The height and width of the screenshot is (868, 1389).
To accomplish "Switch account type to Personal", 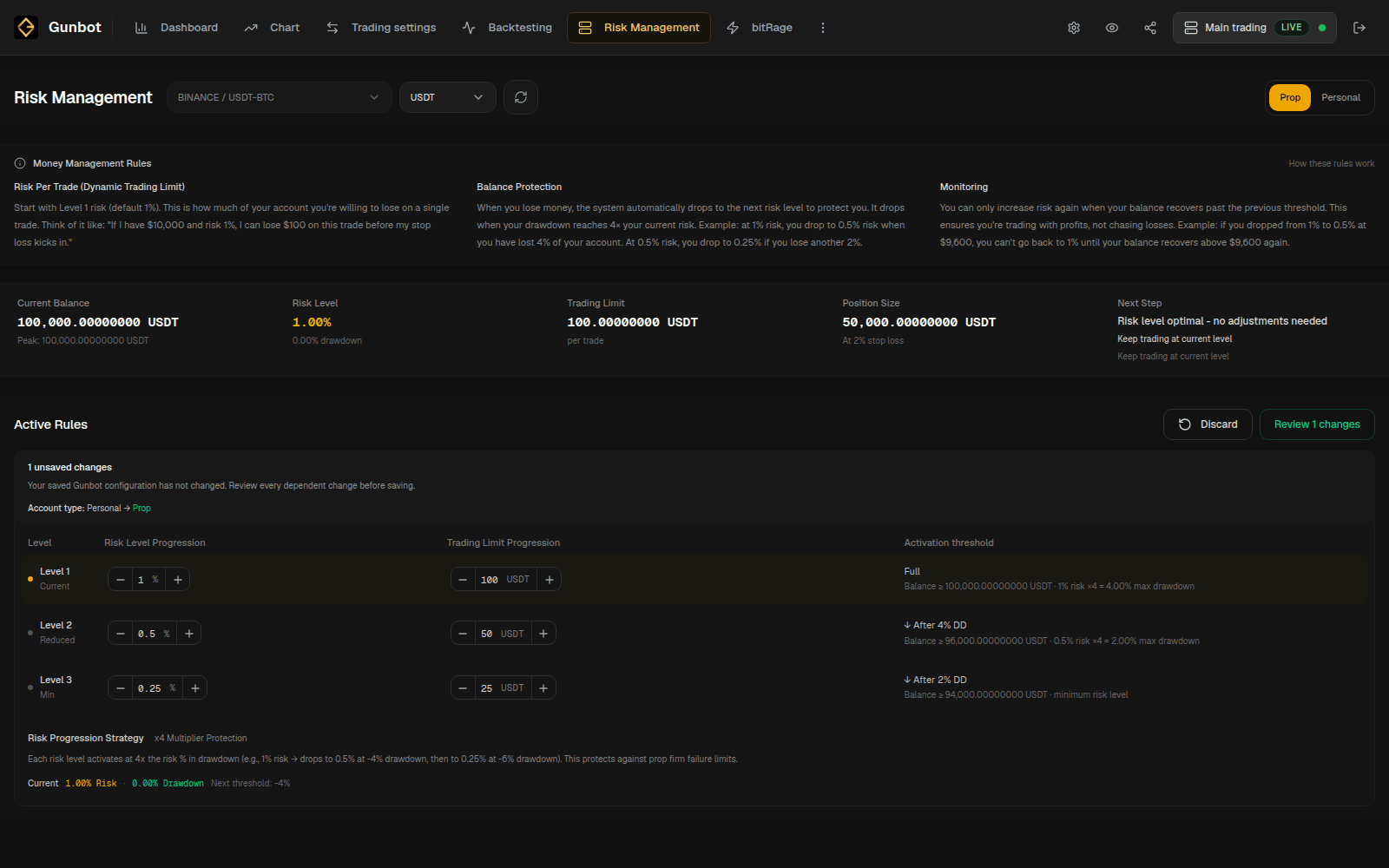I will (1340, 97).
